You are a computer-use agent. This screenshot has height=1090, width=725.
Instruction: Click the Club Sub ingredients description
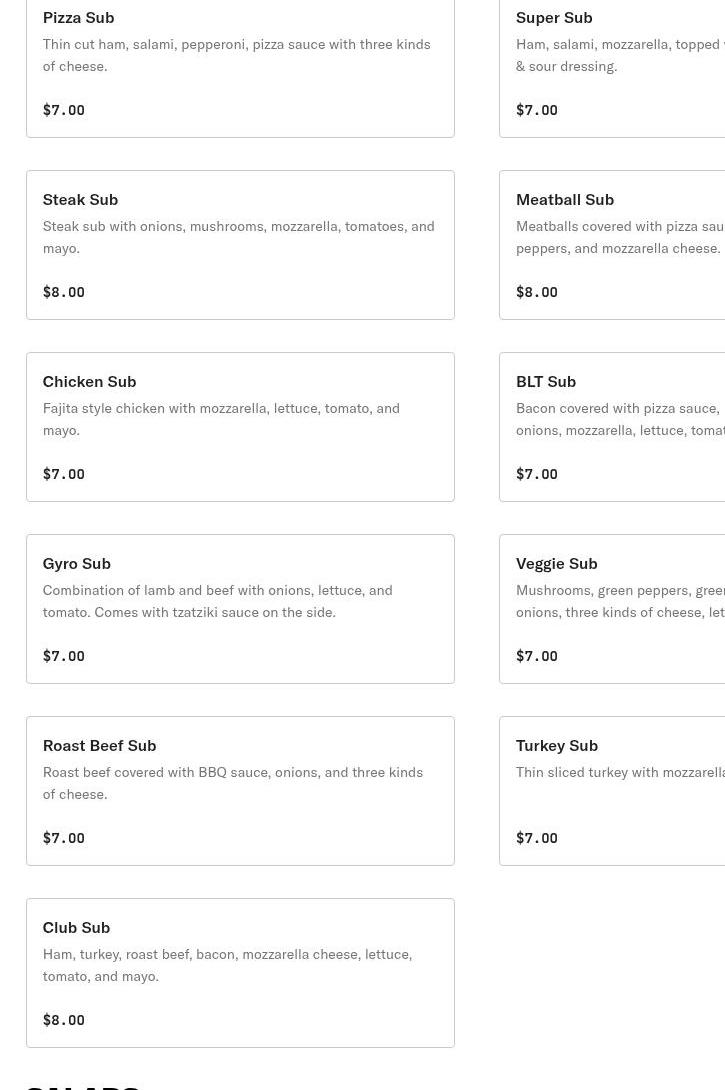227,965
